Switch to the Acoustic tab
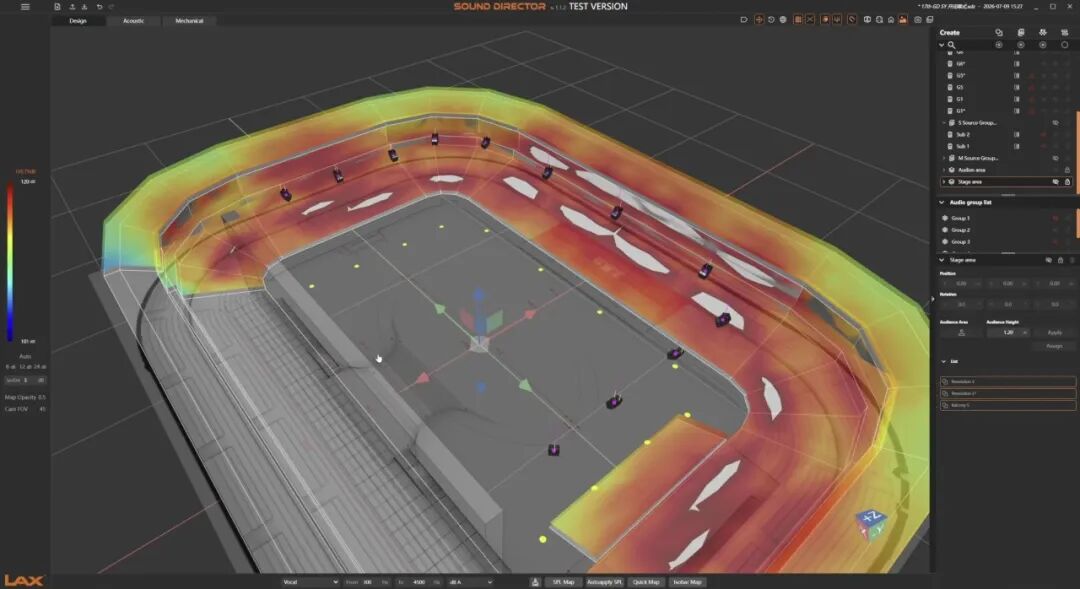Image resolution: width=1080 pixels, height=589 pixels. pyautogui.click(x=134, y=21)
